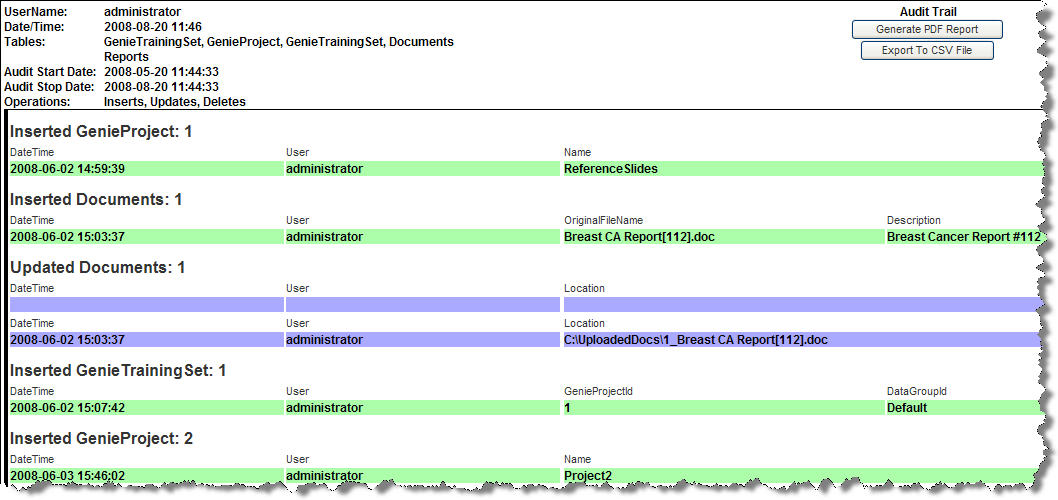The width and height of the screenshot is (1058, 500).
Task: Click the Generate PDF Report button
Action: [x=926, y=29]
